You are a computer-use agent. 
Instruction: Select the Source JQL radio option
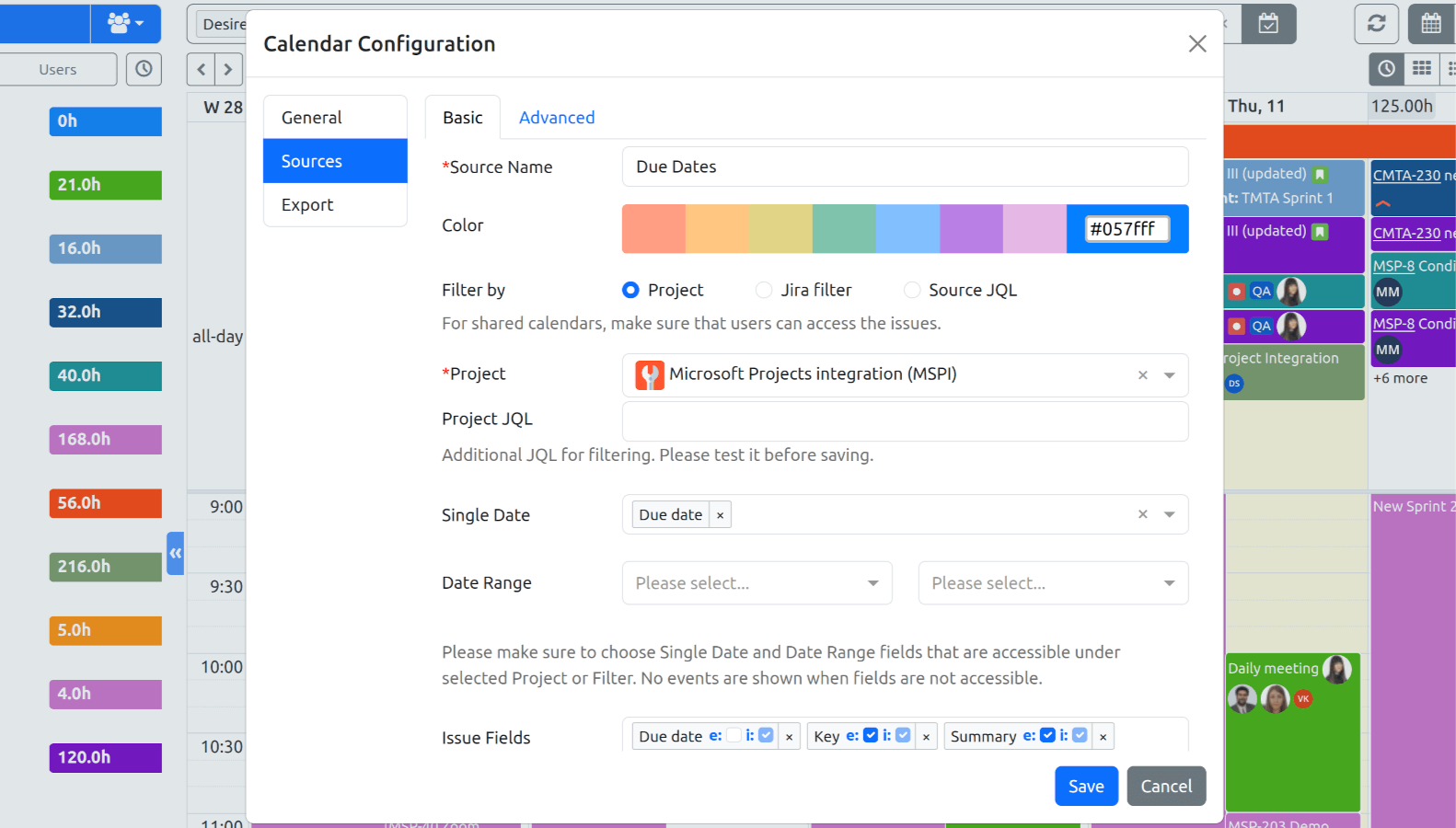coord(912,290)
